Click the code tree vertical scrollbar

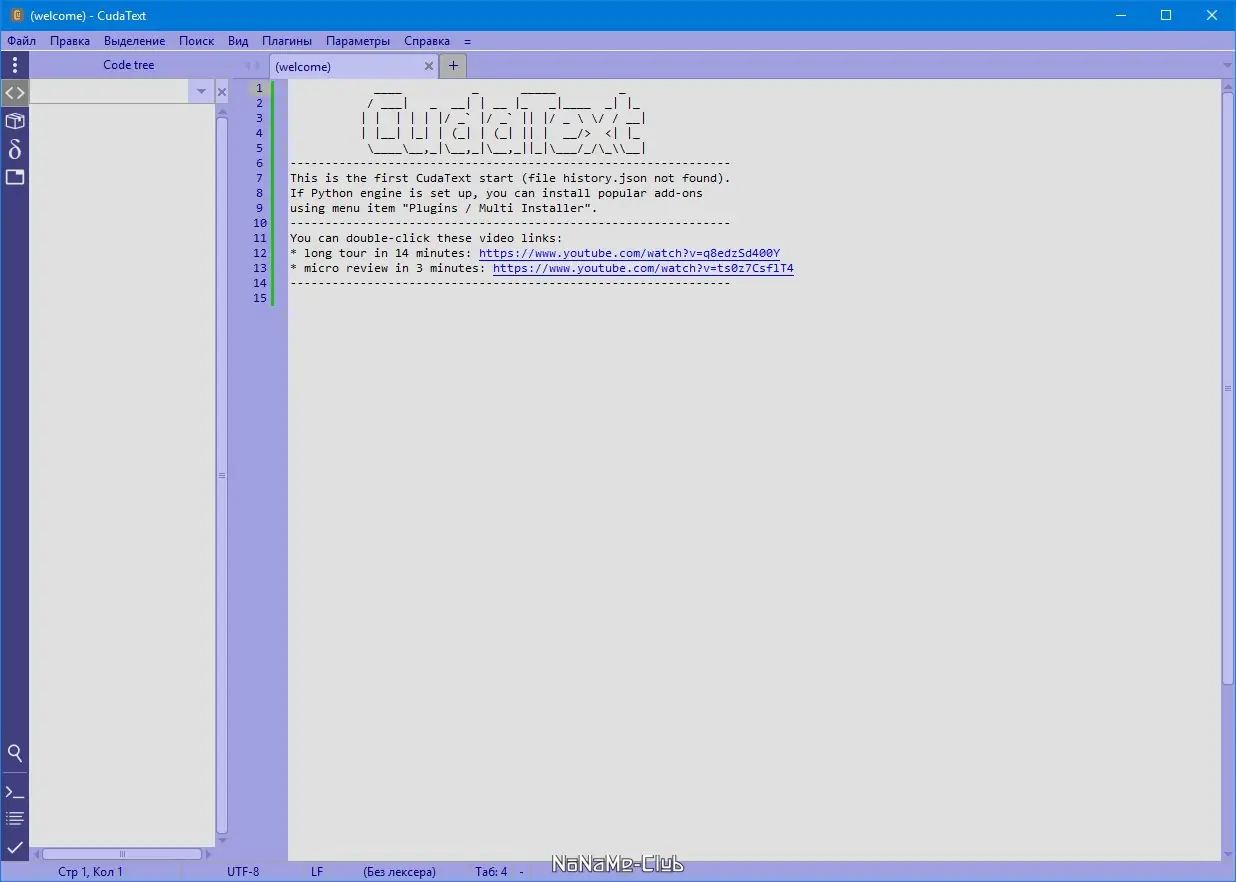coord(222,475)
